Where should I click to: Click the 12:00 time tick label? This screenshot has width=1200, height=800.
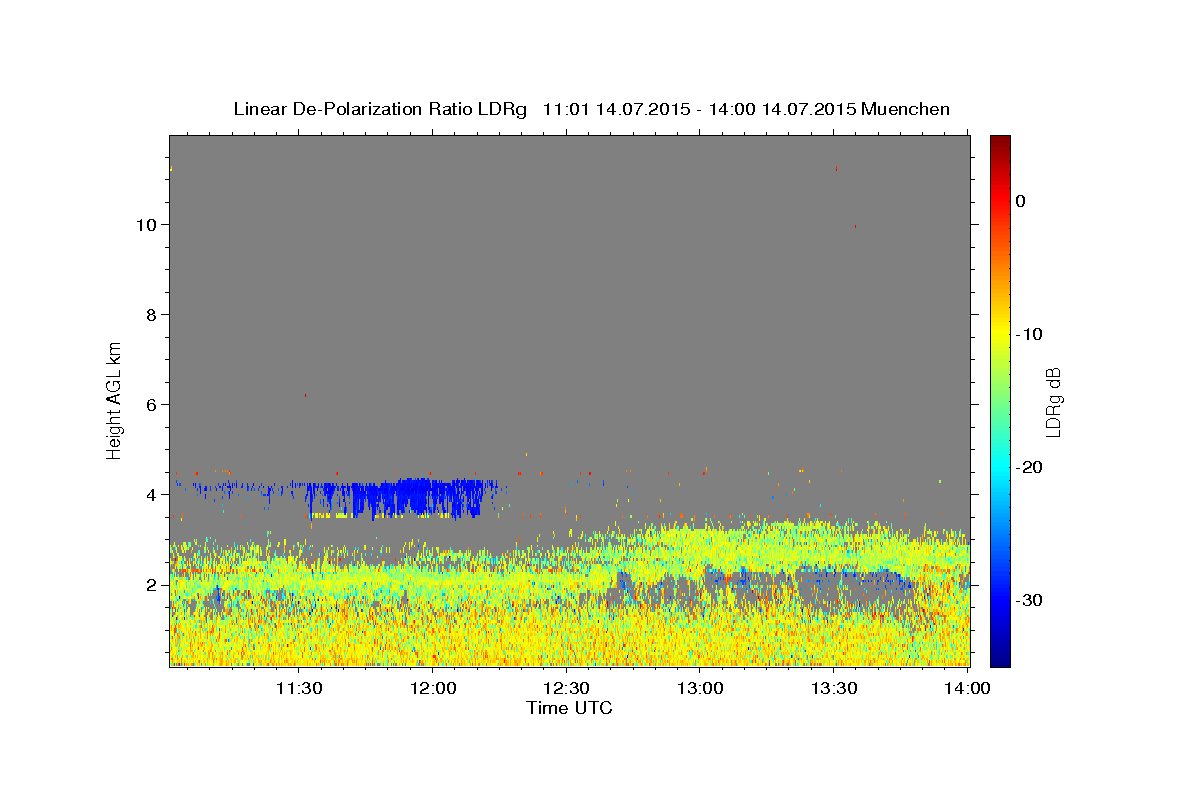coord(433,688)
